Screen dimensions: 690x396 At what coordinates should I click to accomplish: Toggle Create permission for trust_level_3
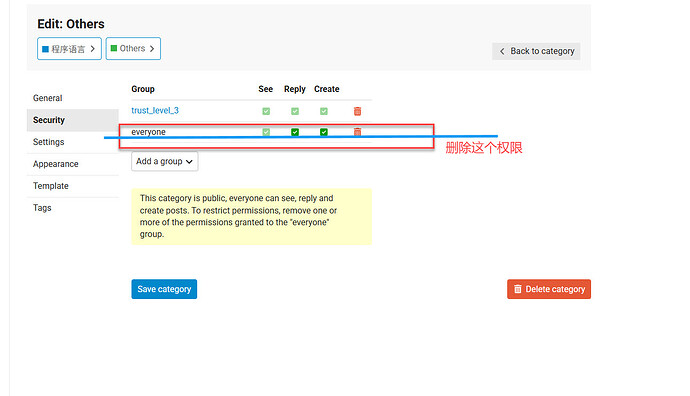tap(324, 111)
